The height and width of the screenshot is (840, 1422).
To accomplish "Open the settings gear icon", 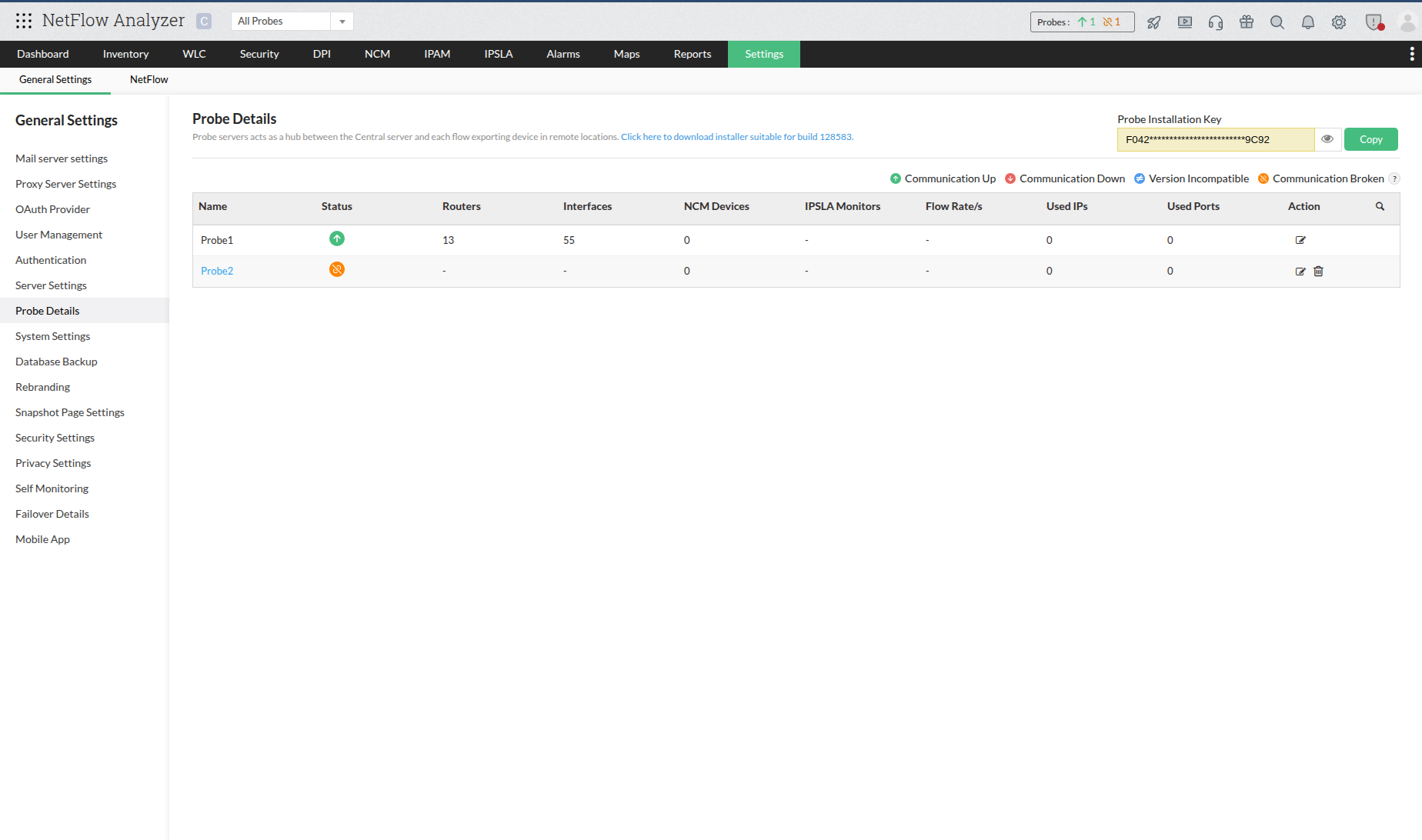I will click(1338, 22).
